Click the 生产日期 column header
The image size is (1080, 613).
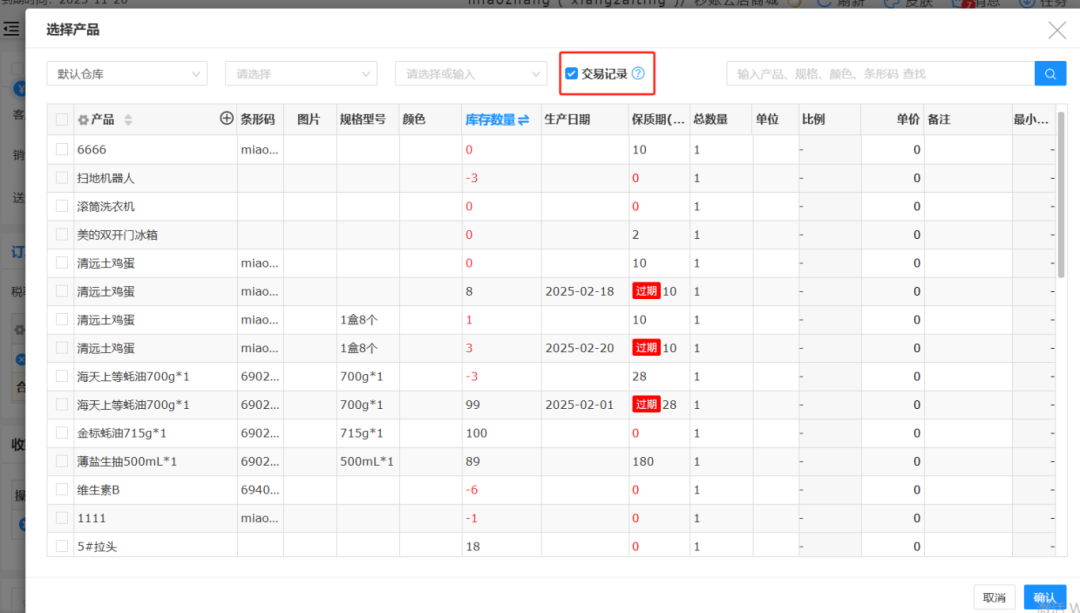point(567,119)
